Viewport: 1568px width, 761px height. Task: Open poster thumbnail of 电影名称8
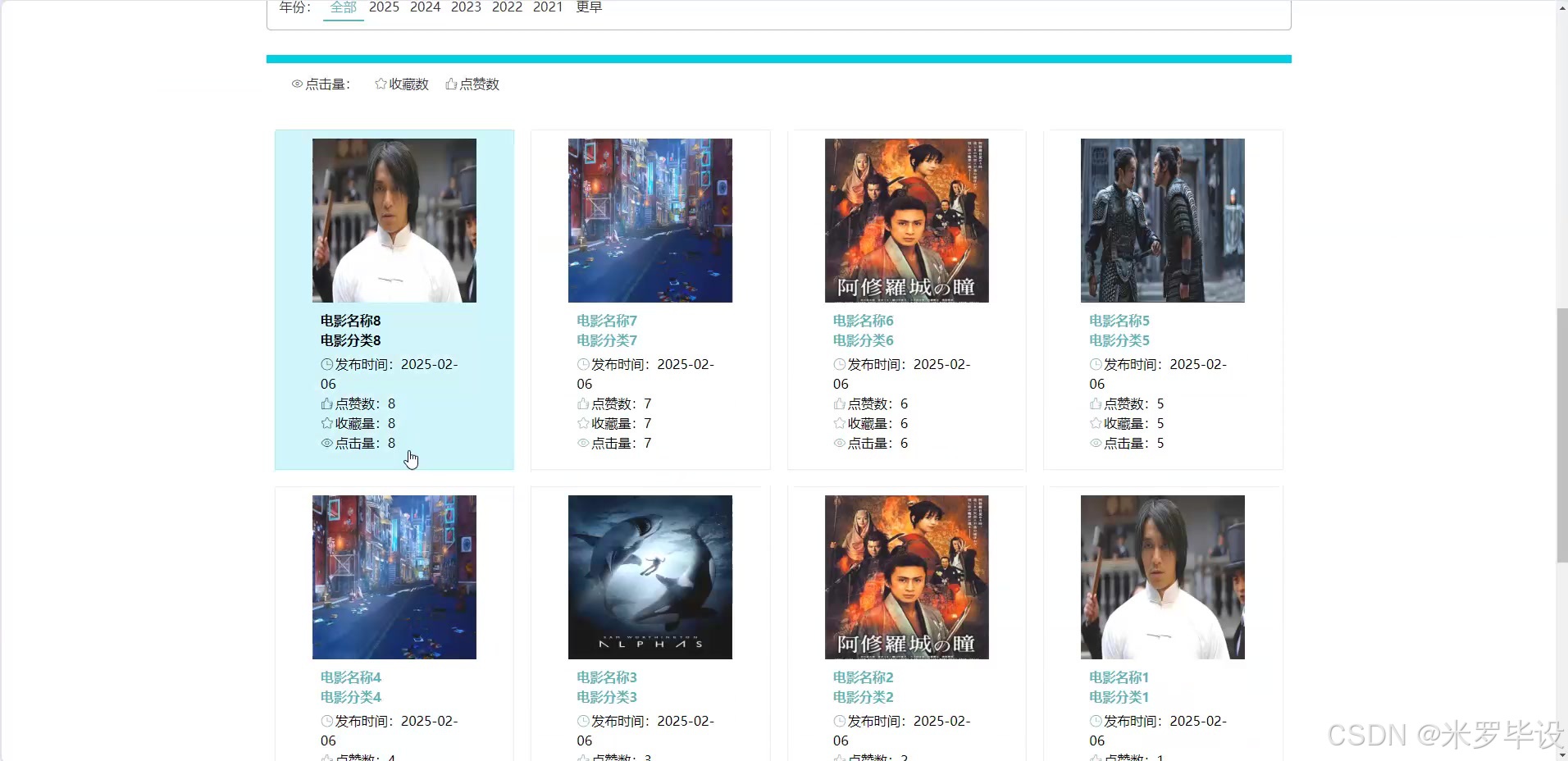coord(394,221)
